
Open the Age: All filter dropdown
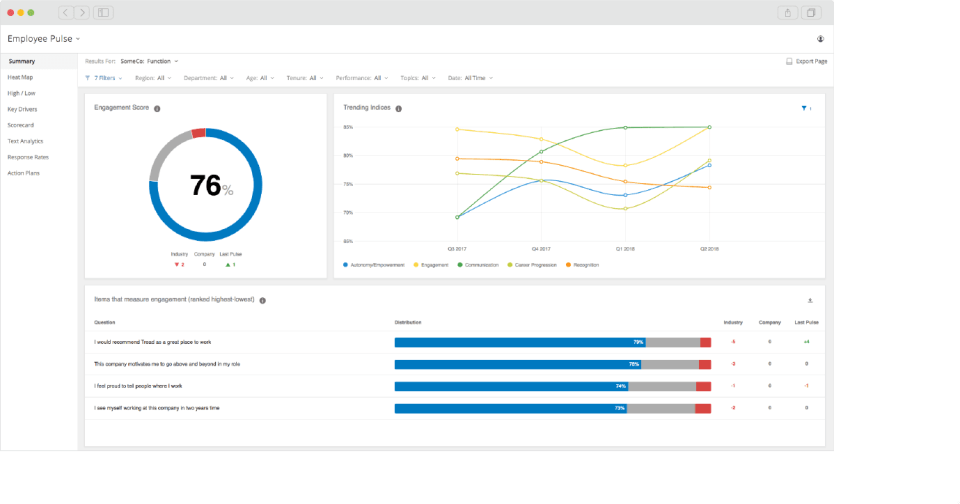coord(260,78)
